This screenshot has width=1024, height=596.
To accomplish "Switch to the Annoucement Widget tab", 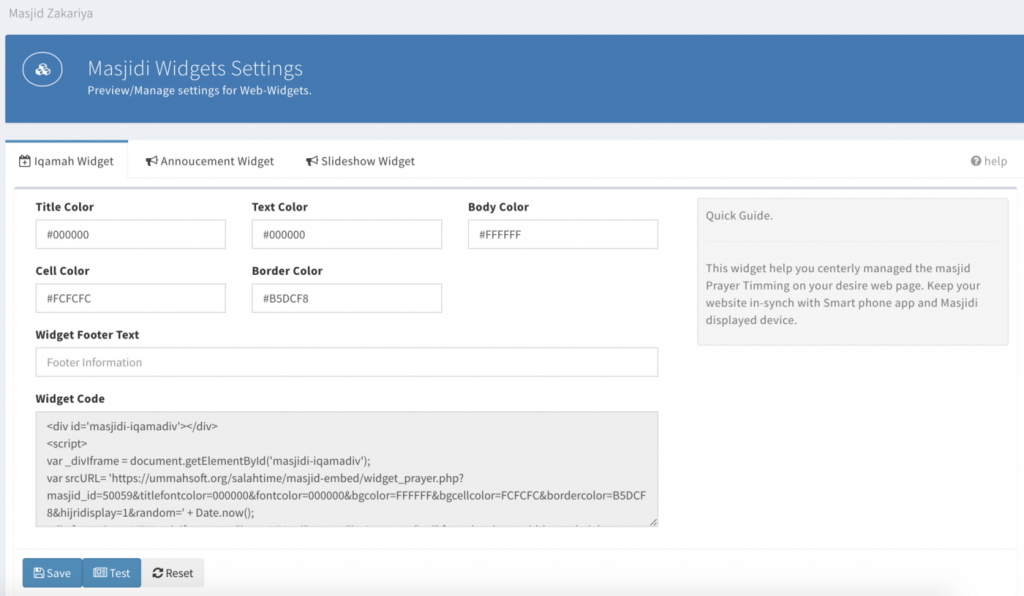I will tap(210, 161).
